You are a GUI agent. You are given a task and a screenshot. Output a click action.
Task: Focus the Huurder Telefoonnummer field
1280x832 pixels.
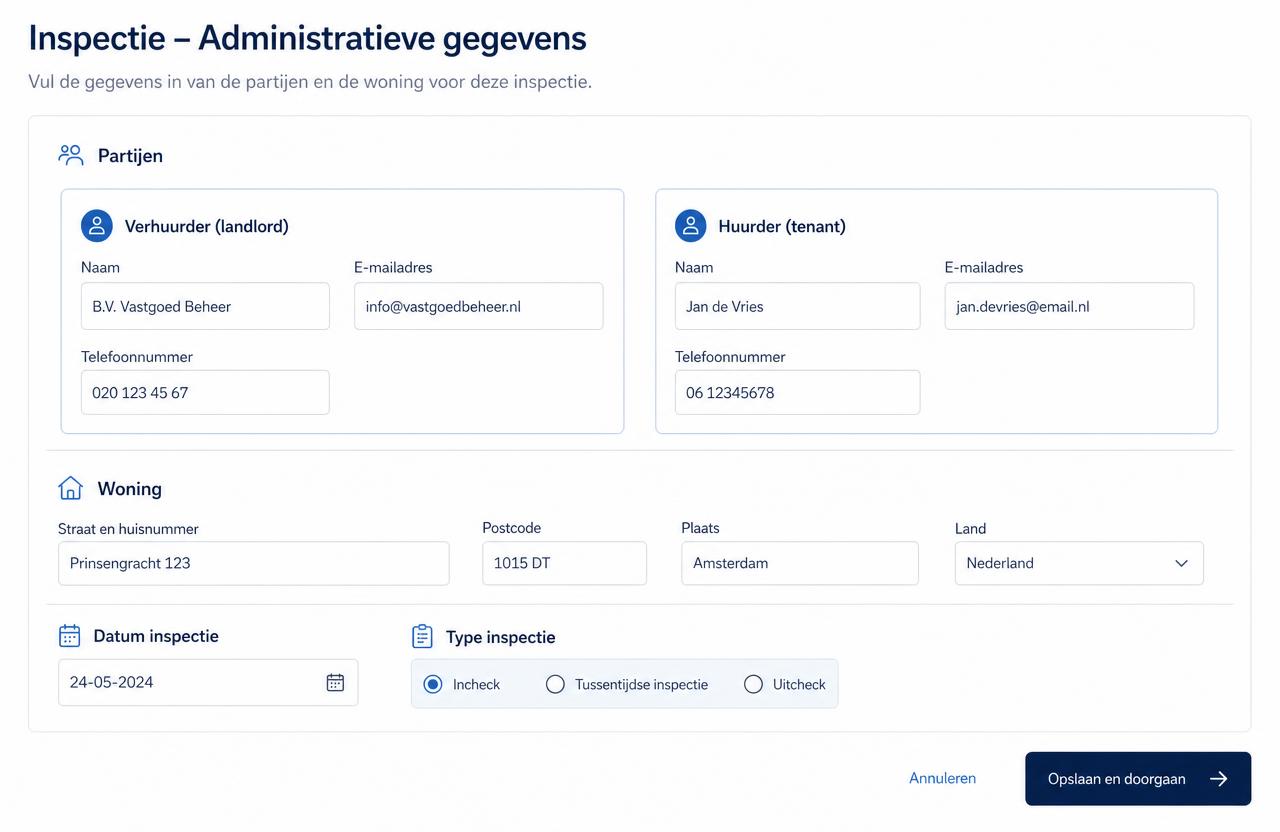pyautogui.click(x=797, y=392)
